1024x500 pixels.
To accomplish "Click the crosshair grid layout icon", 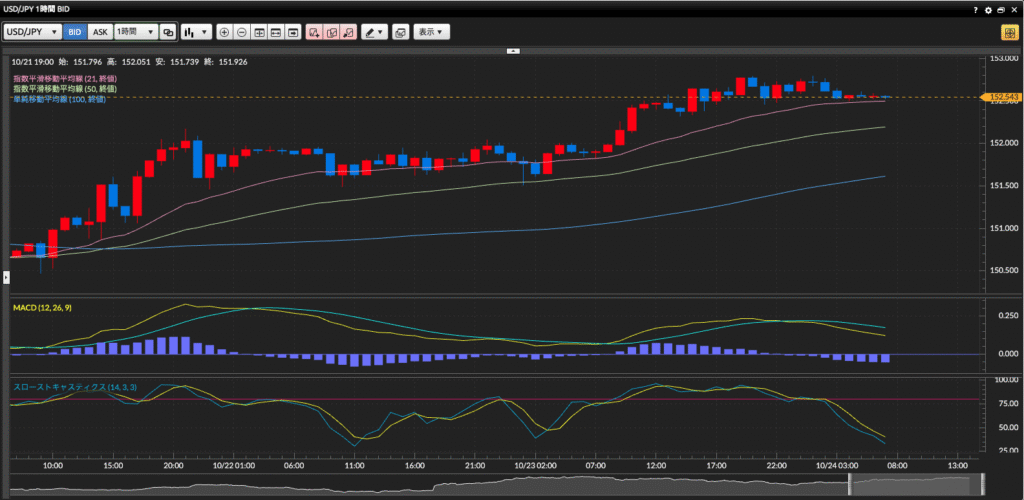I will point(259,32).
